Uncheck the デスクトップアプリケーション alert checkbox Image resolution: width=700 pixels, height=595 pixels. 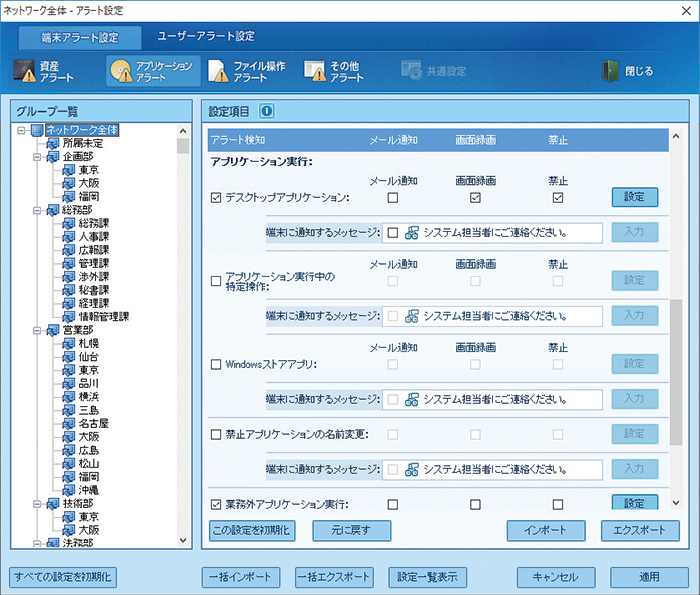pos(216,198)
